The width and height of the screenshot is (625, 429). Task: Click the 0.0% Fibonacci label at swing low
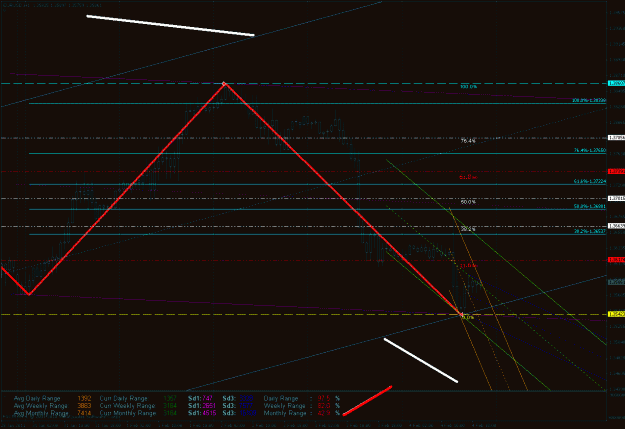click(x=468, y=318)
